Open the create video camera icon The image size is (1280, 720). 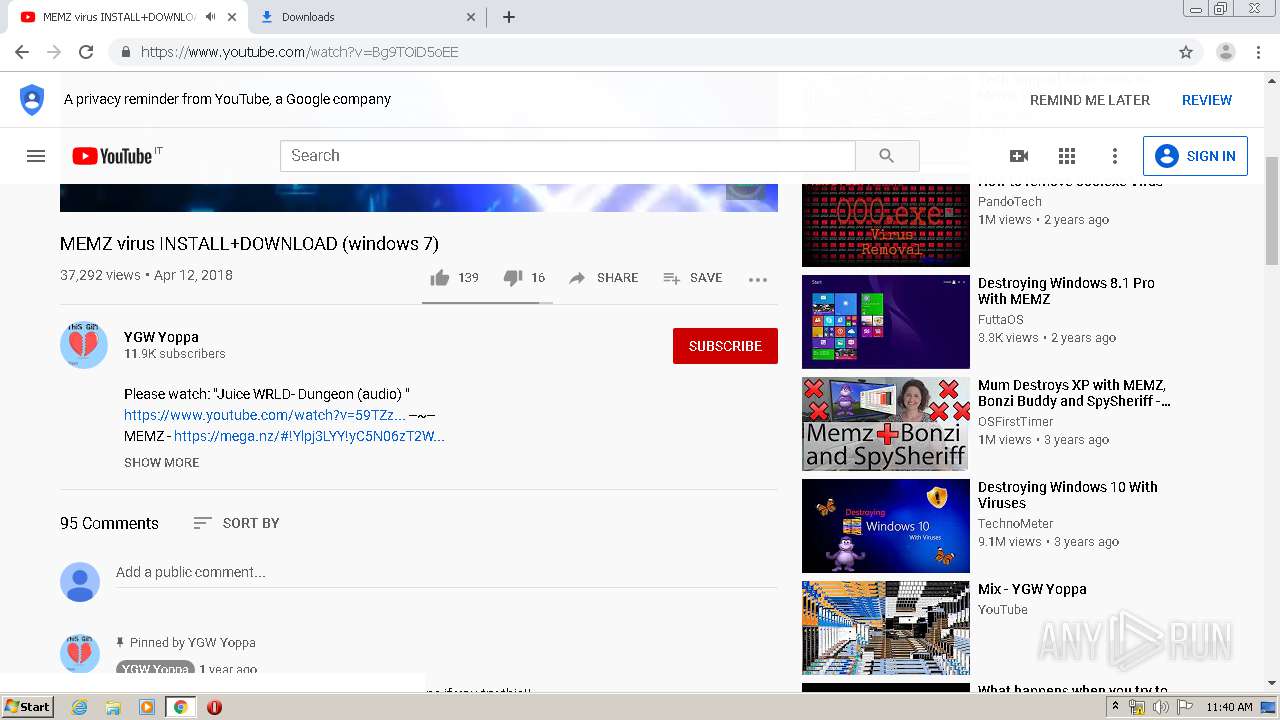point(1019,156)
